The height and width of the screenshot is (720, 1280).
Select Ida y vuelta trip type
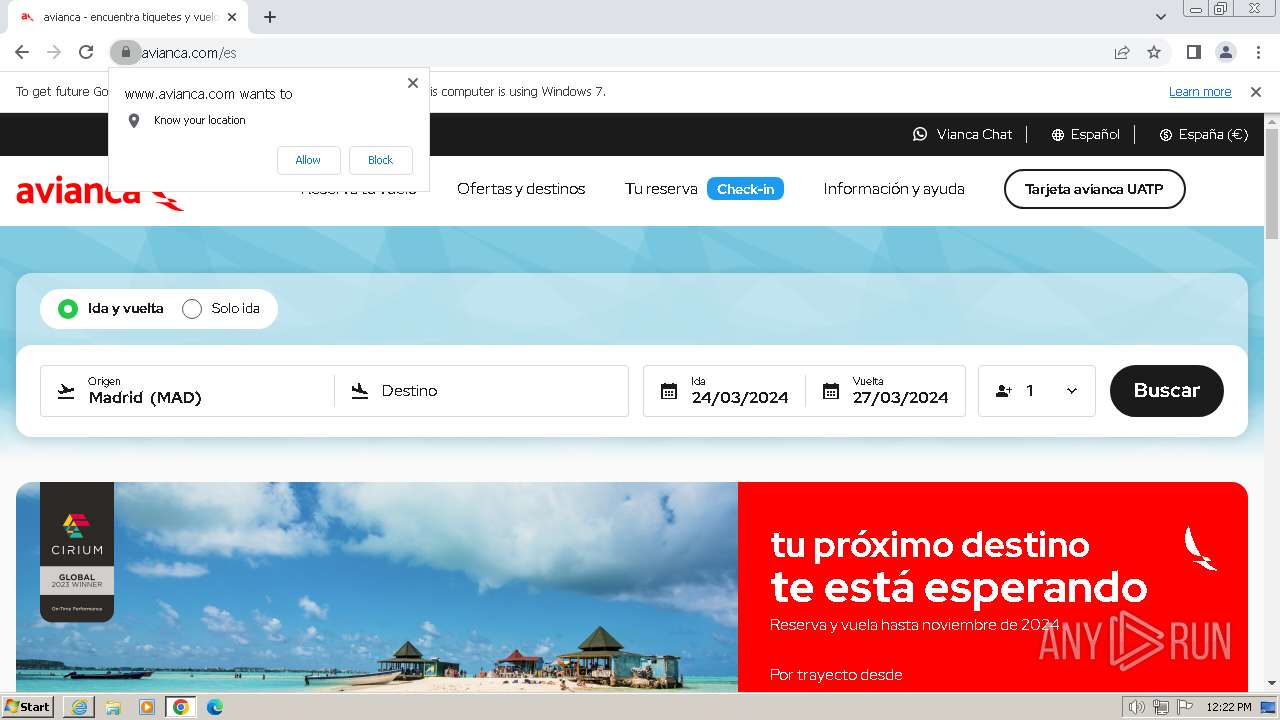coord(110,309)
